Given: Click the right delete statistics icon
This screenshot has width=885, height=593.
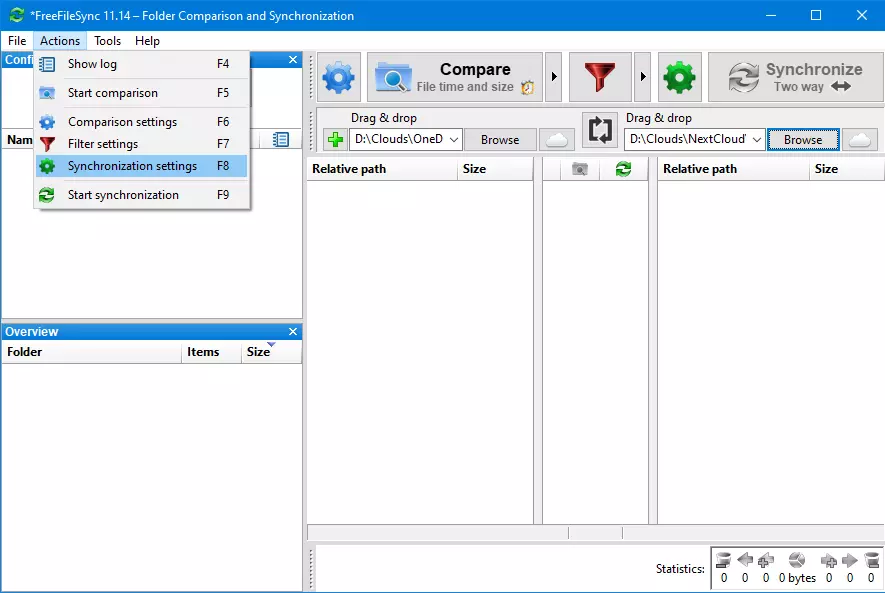Looking at the screenshot, I should click(x=871, y=560).
